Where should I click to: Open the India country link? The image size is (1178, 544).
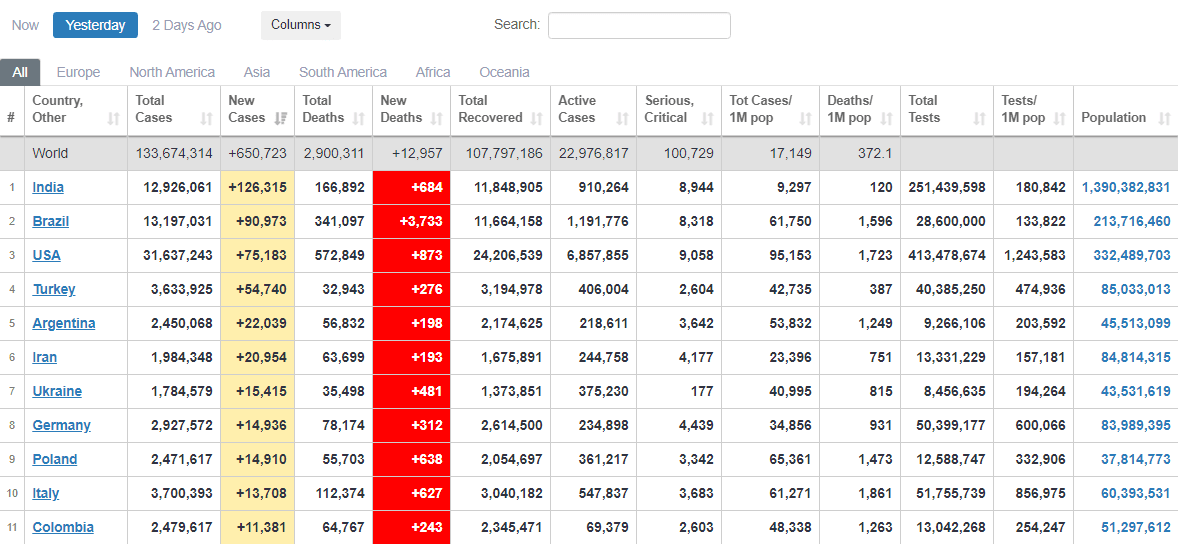[x=48, y=187]
